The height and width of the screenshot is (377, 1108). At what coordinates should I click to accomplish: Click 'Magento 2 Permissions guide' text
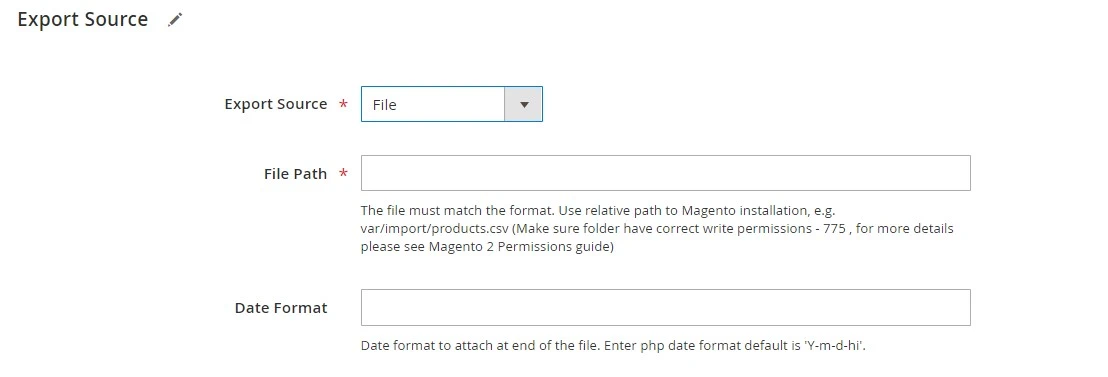pyautogui.click(x=519, y=247)
